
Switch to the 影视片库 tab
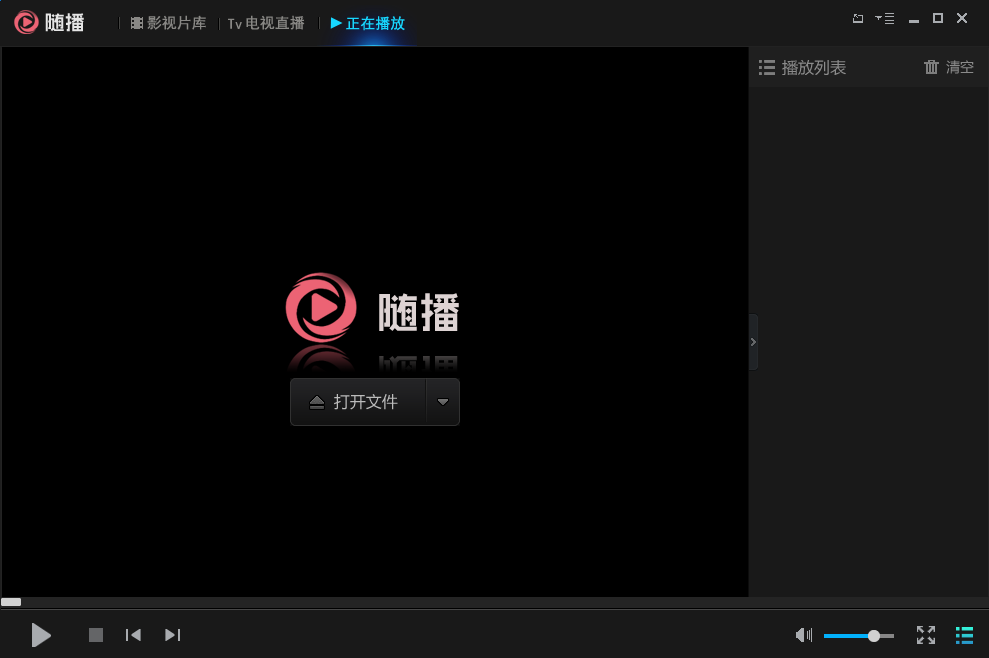[x=168, y=23]
